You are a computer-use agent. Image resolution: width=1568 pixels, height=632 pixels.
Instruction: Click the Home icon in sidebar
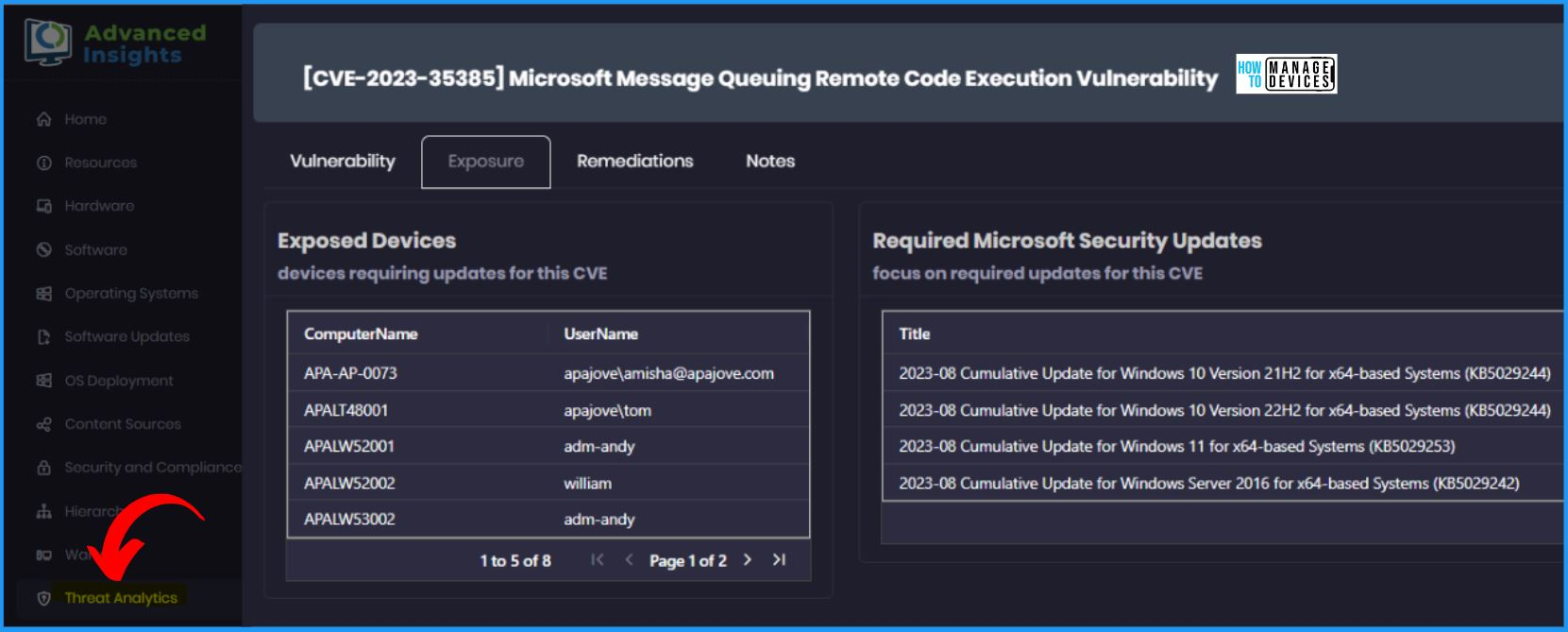pos(43,119)
